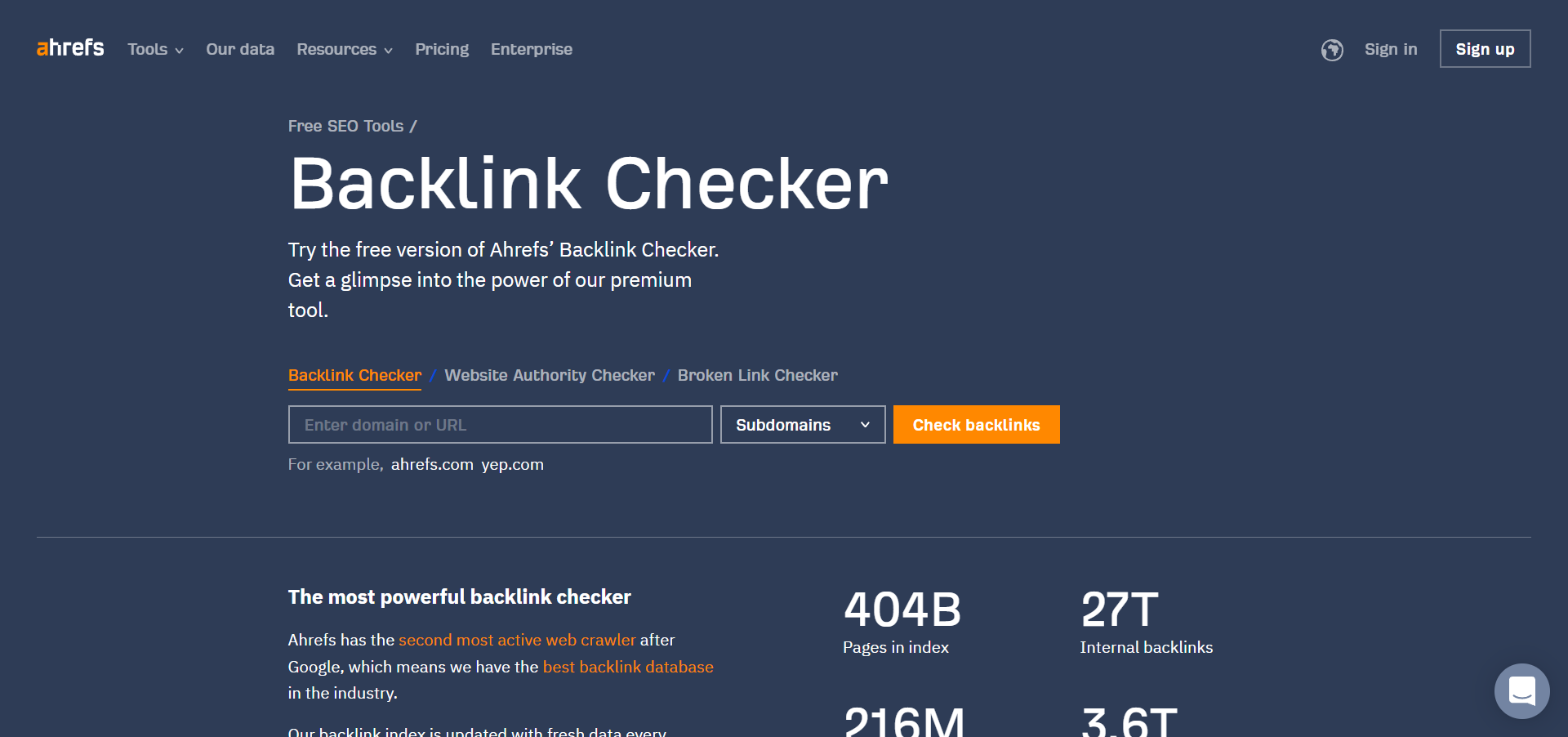Click the 404B Pages in index stat

902,623
